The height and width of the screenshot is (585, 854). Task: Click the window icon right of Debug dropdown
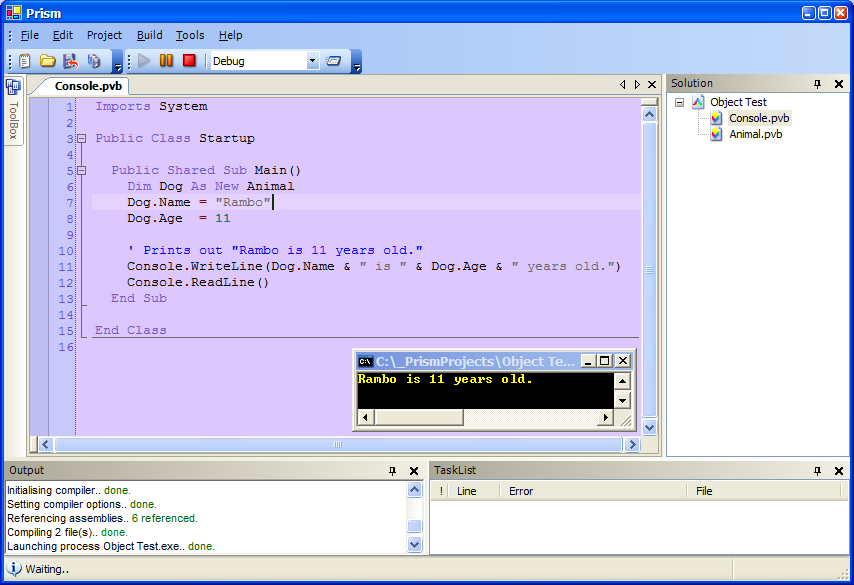[x=334, y=61]
